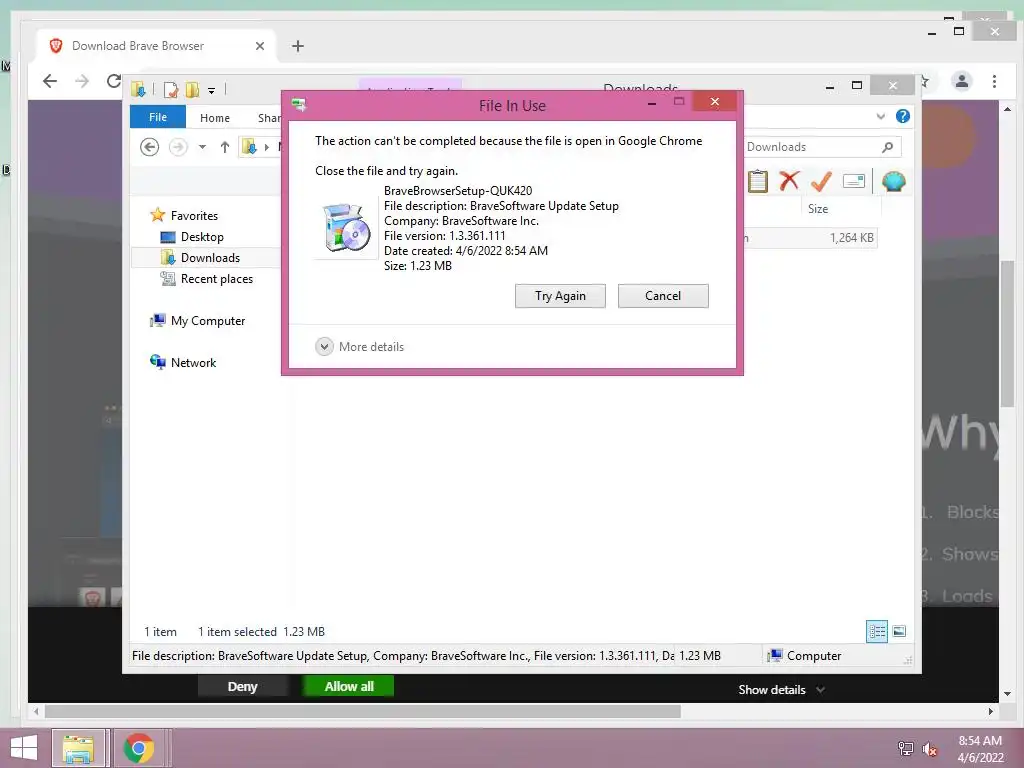The image size is (1024, 768).
Task: Open Google Chrome from taskbar
Action: (138, 748)
